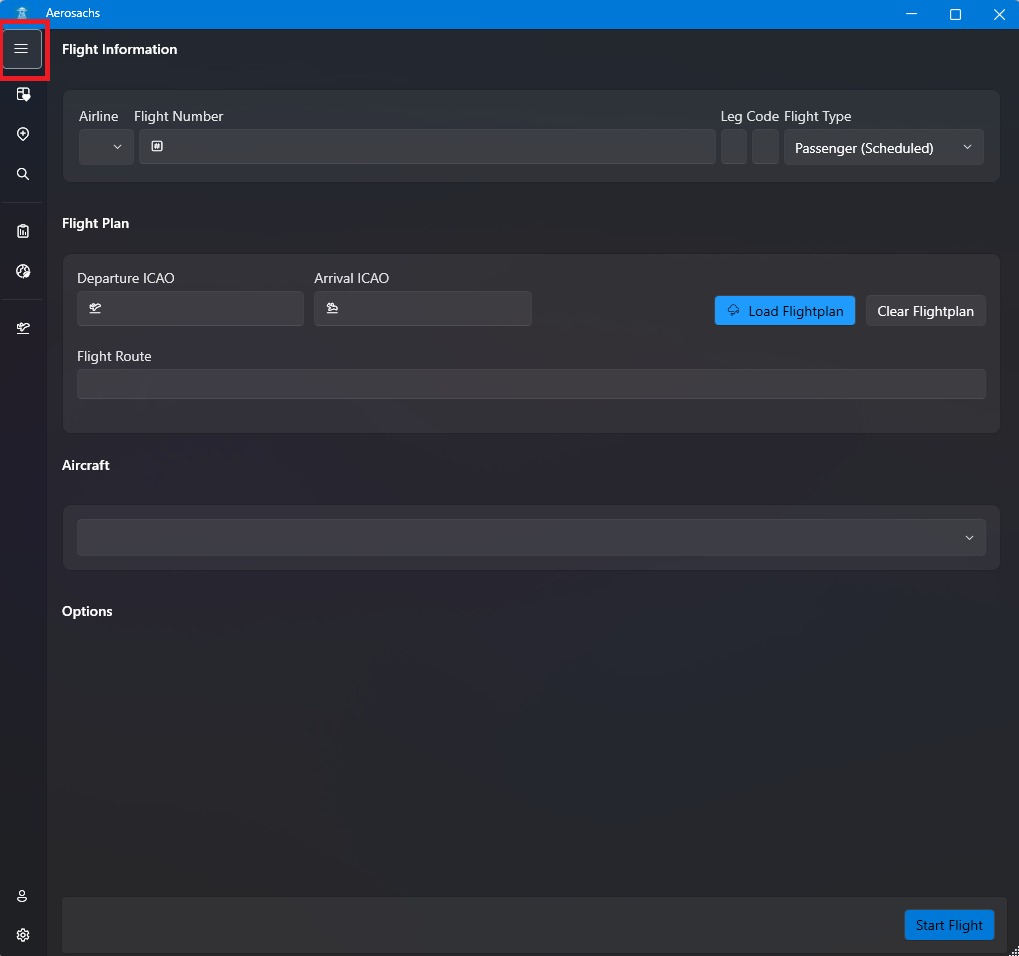Open settings via the gear icon
Viewport: 1019px width, 956px height.
coord(23,935)
